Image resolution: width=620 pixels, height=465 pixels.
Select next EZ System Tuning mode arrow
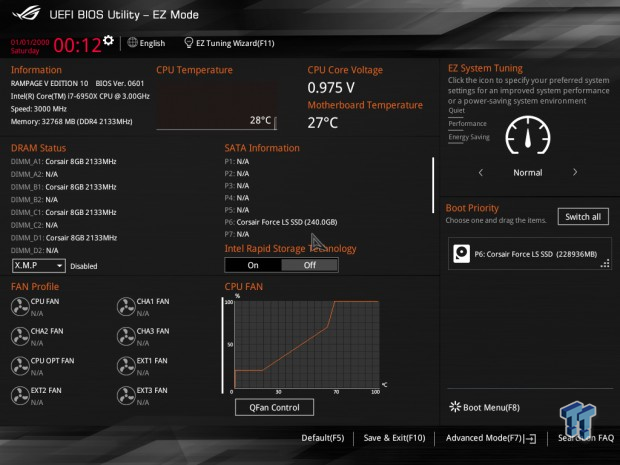tap(575, 172)
